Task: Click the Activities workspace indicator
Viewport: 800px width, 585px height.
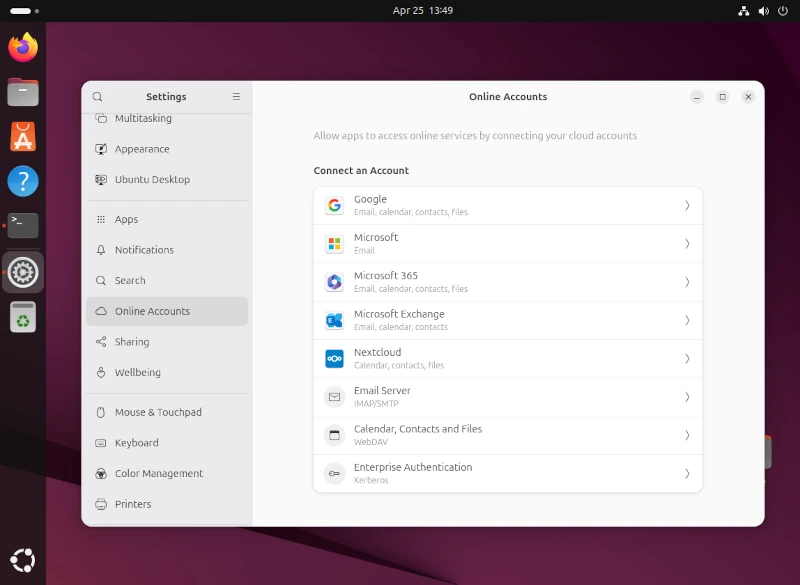Action: (x=24, y=11)
